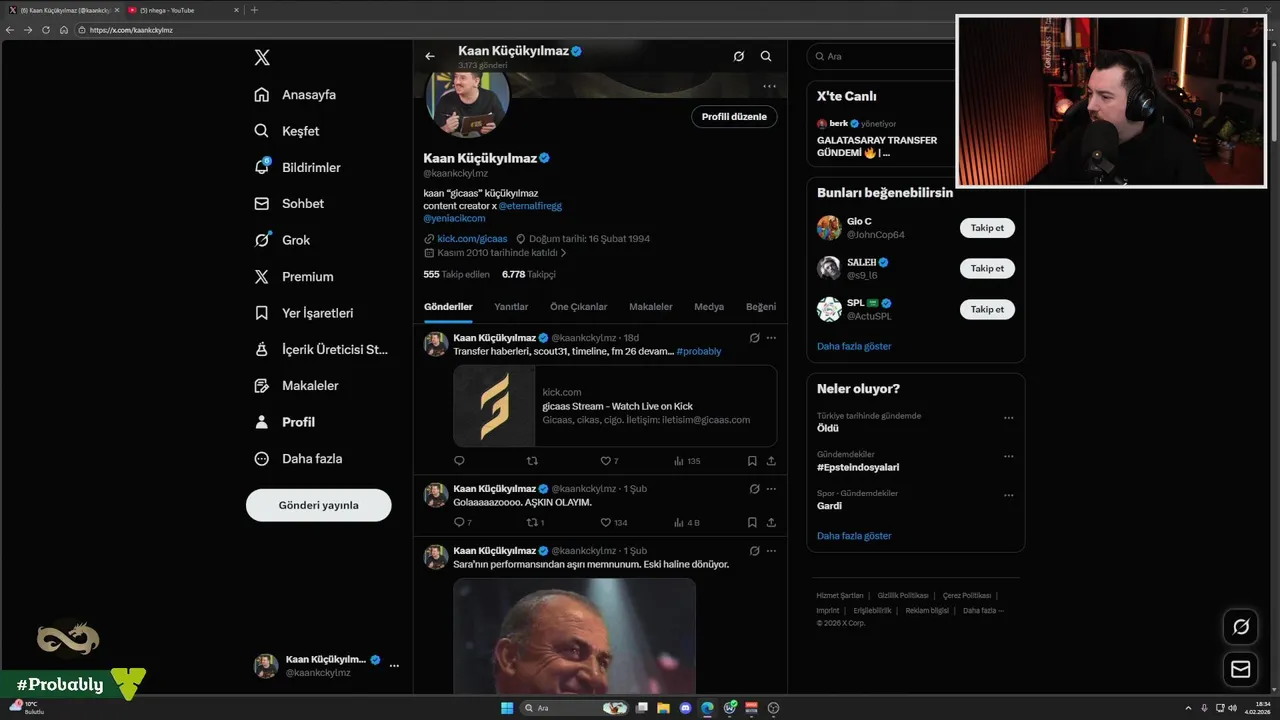Click Gönderi yayınla button
The image size is (1280, 720).
(318, 505)
